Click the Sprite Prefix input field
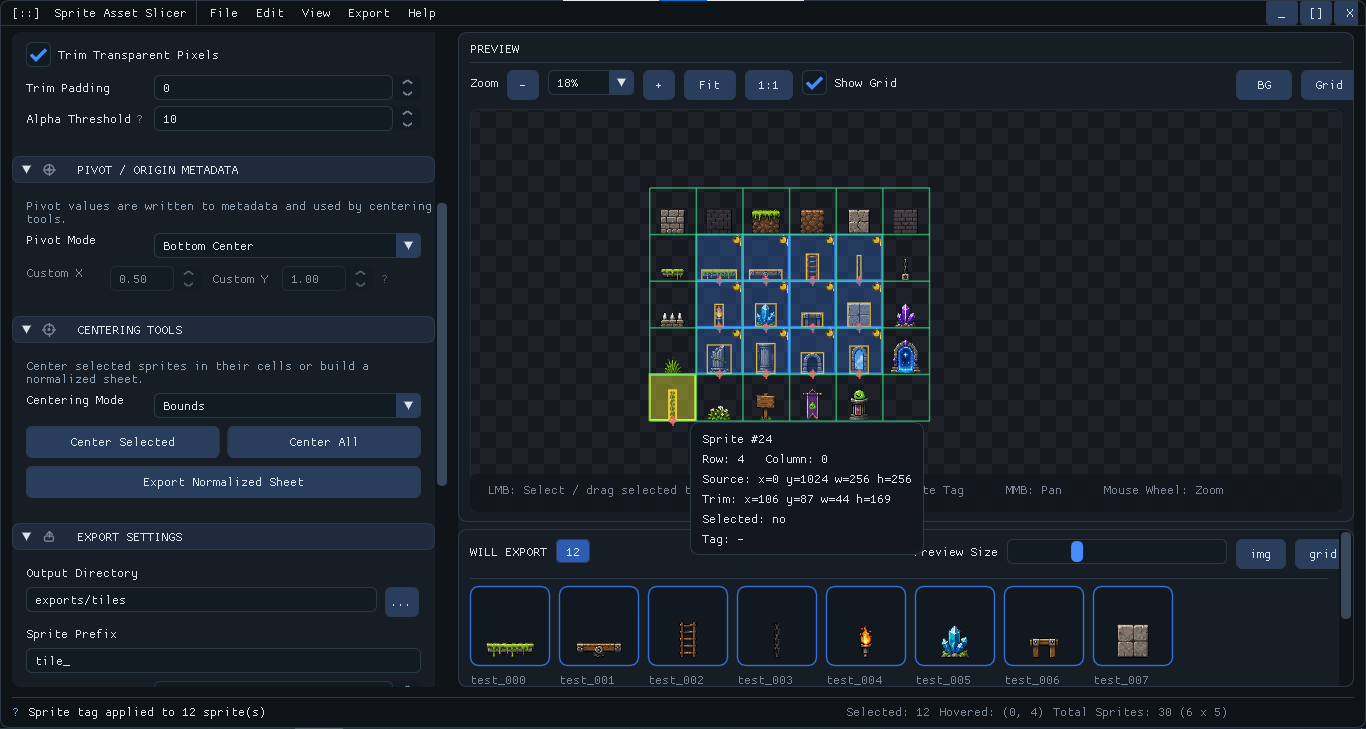This screenshot has height=729, width=1366. click(x=223, y=661)
